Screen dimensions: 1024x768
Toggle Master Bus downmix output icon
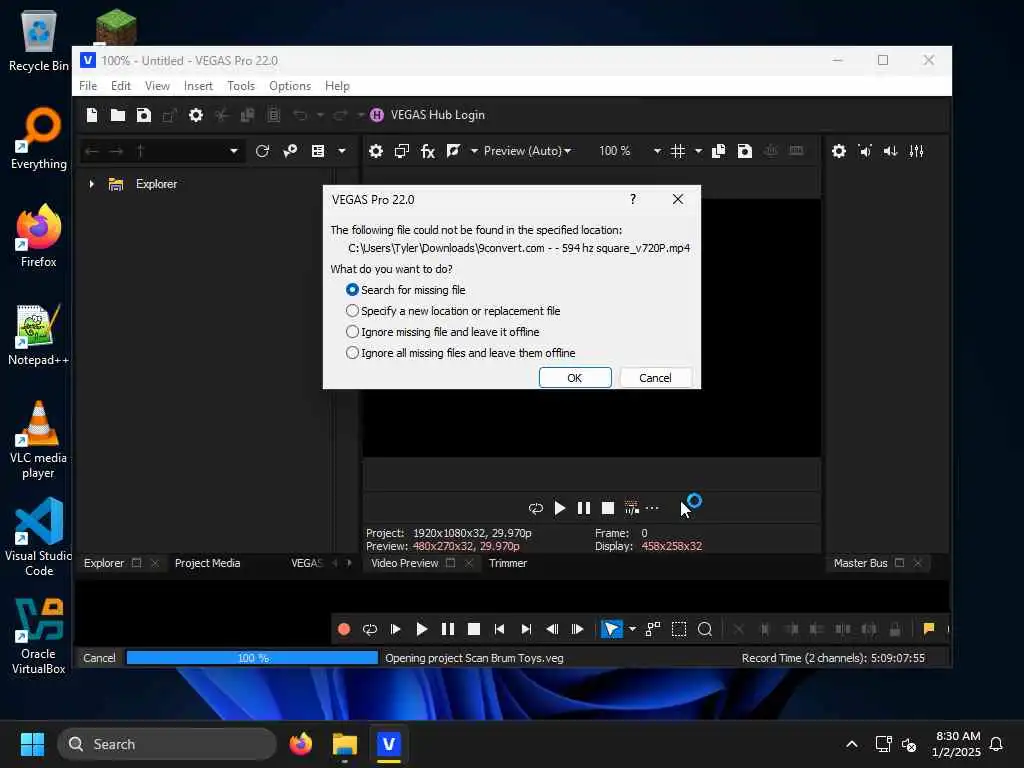865,152
